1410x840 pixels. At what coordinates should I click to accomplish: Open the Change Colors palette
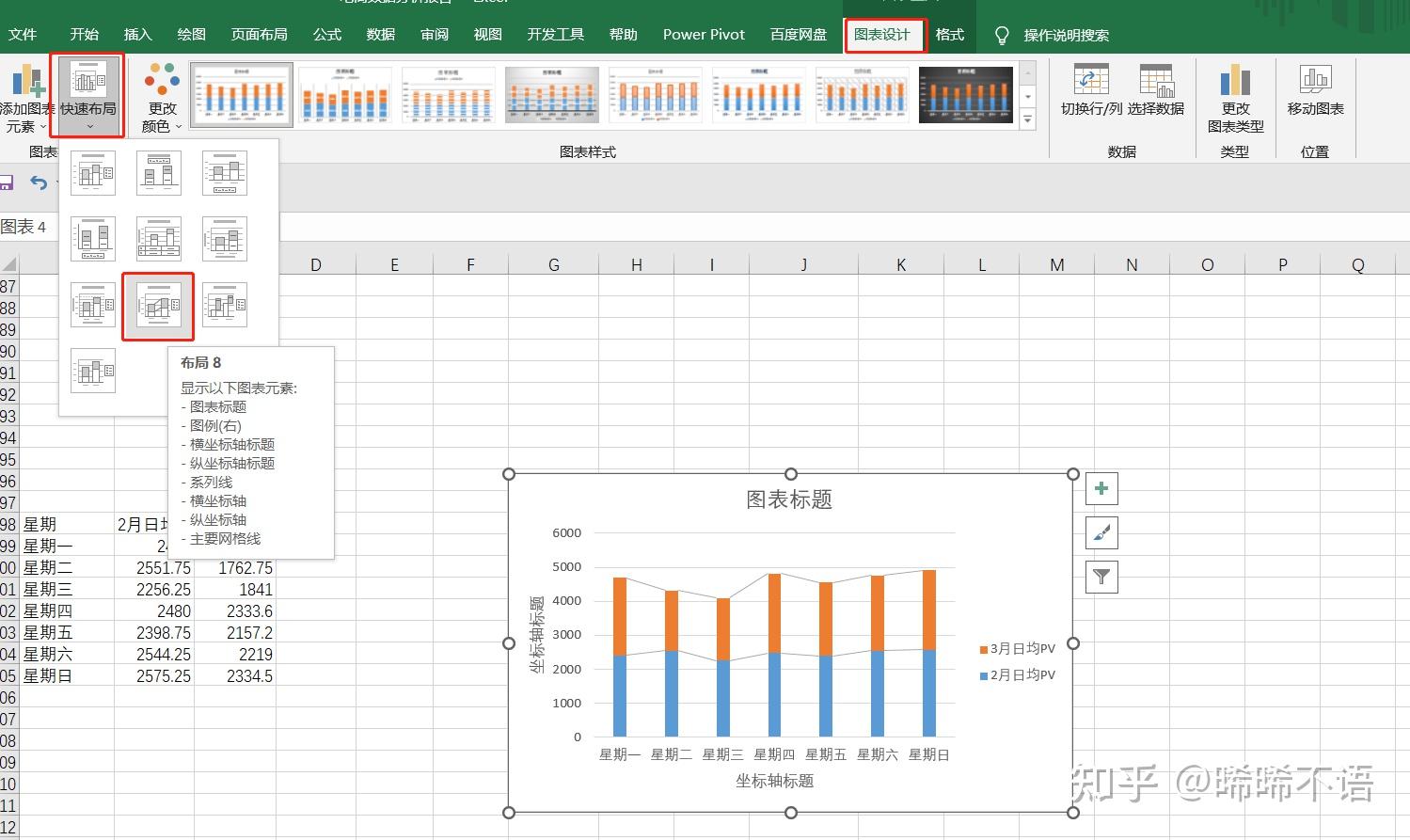click(162, 99)
